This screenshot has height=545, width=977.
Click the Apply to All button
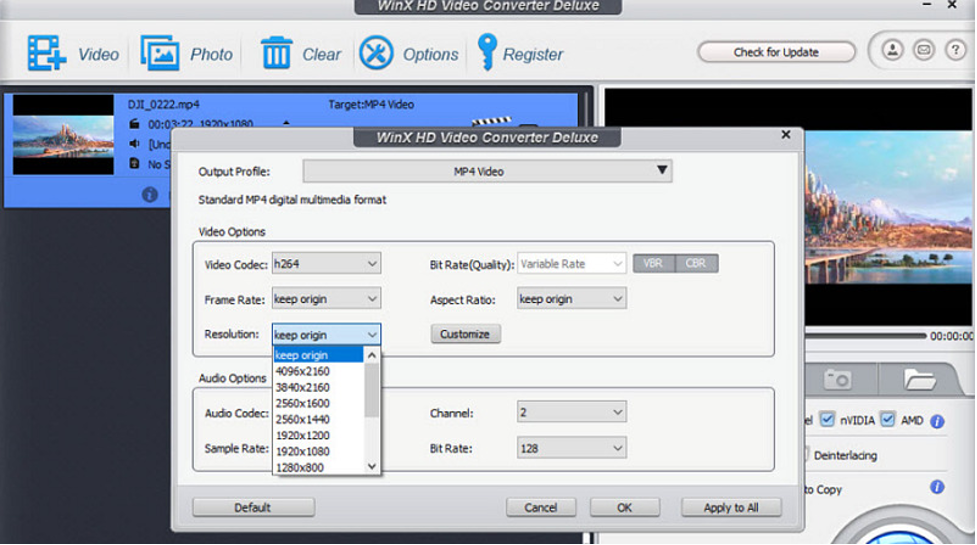point(730,507)
